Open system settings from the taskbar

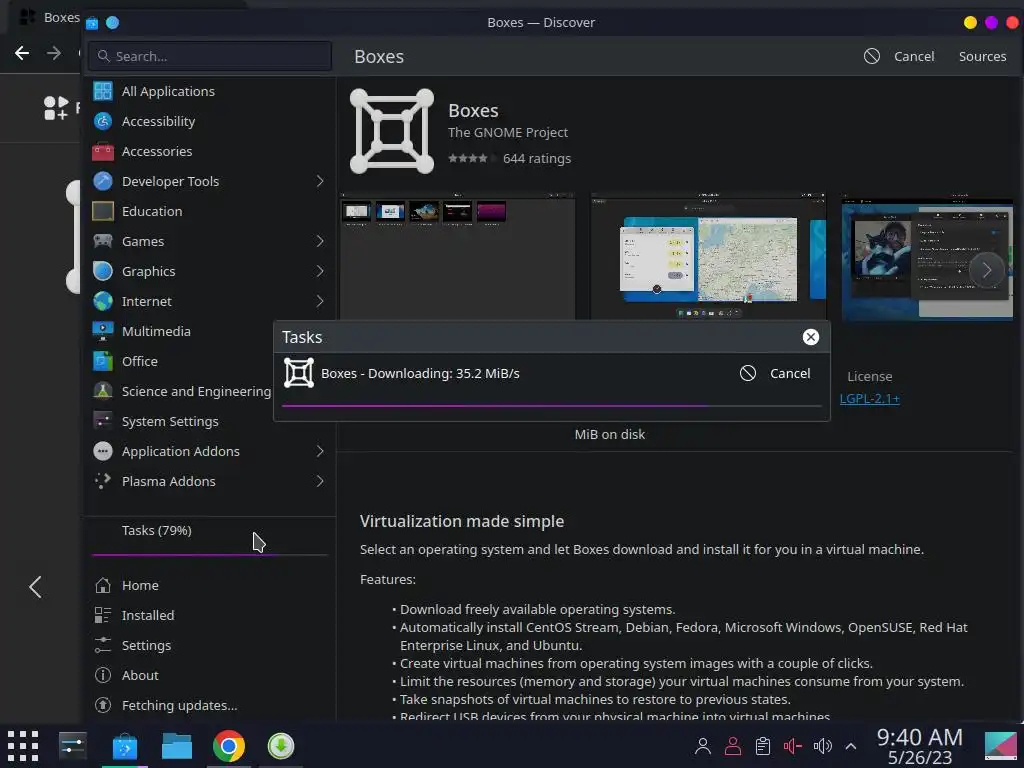pos(72,746)
